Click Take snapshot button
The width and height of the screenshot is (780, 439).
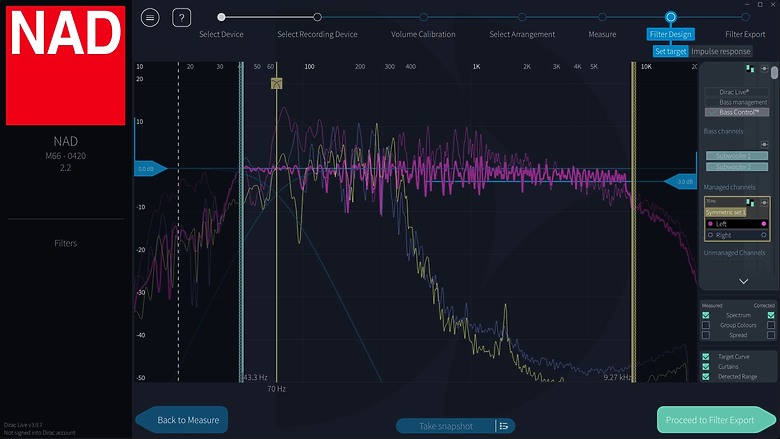[x=446, y=426]
